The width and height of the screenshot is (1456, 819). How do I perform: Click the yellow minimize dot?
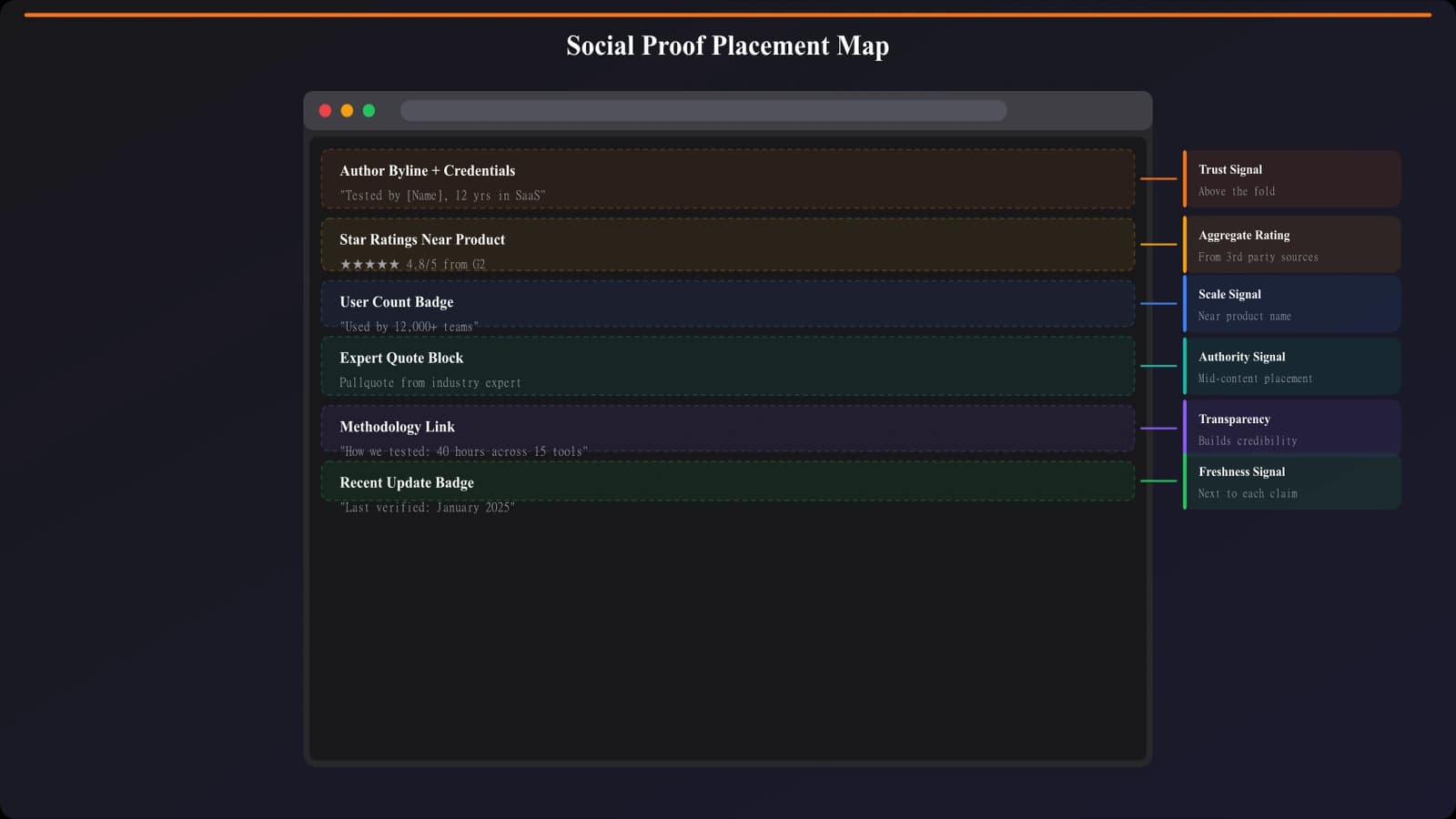[x=347, y=110]
